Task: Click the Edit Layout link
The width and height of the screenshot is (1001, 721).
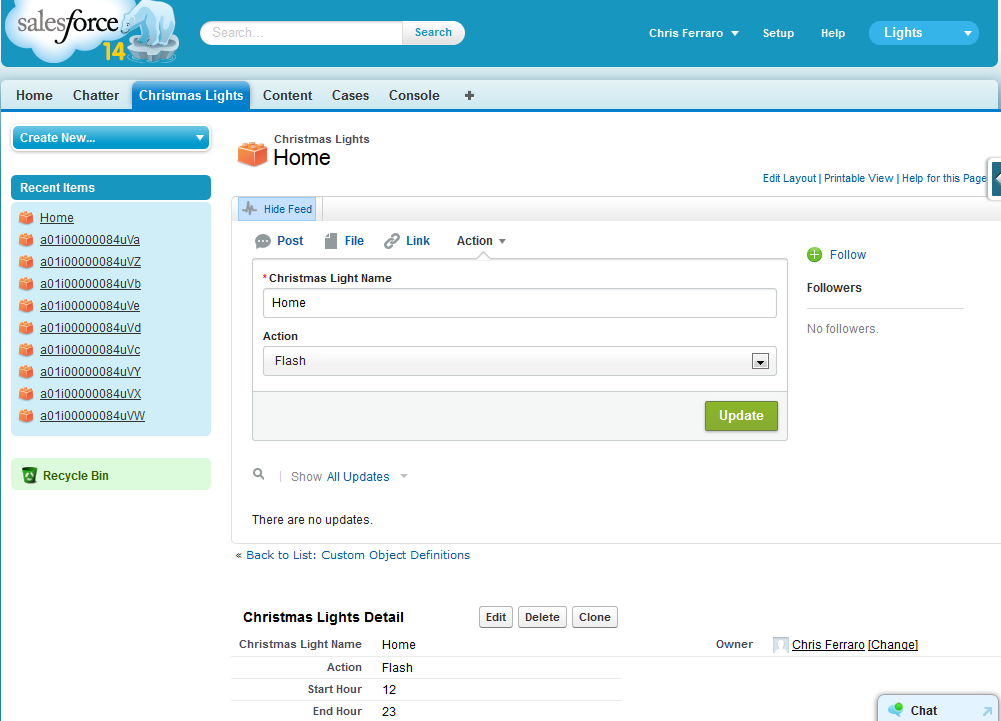Action: click(789, 178)
